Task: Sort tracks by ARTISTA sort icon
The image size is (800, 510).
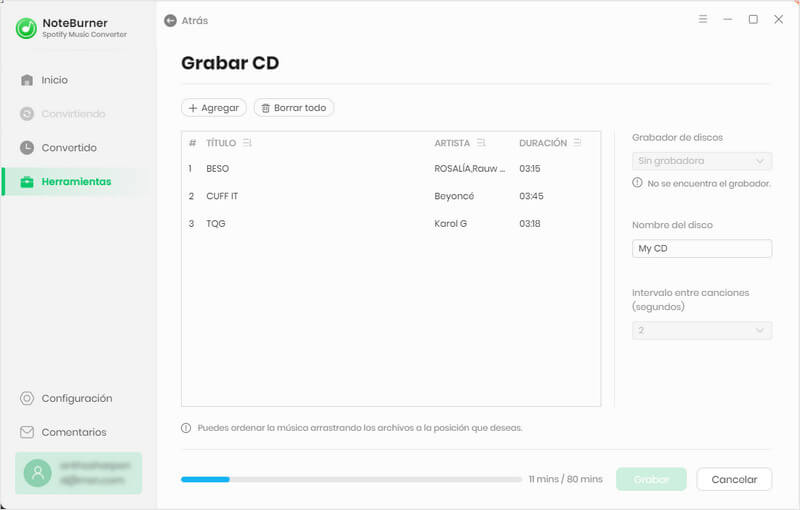Action: [x=481, y=143]
